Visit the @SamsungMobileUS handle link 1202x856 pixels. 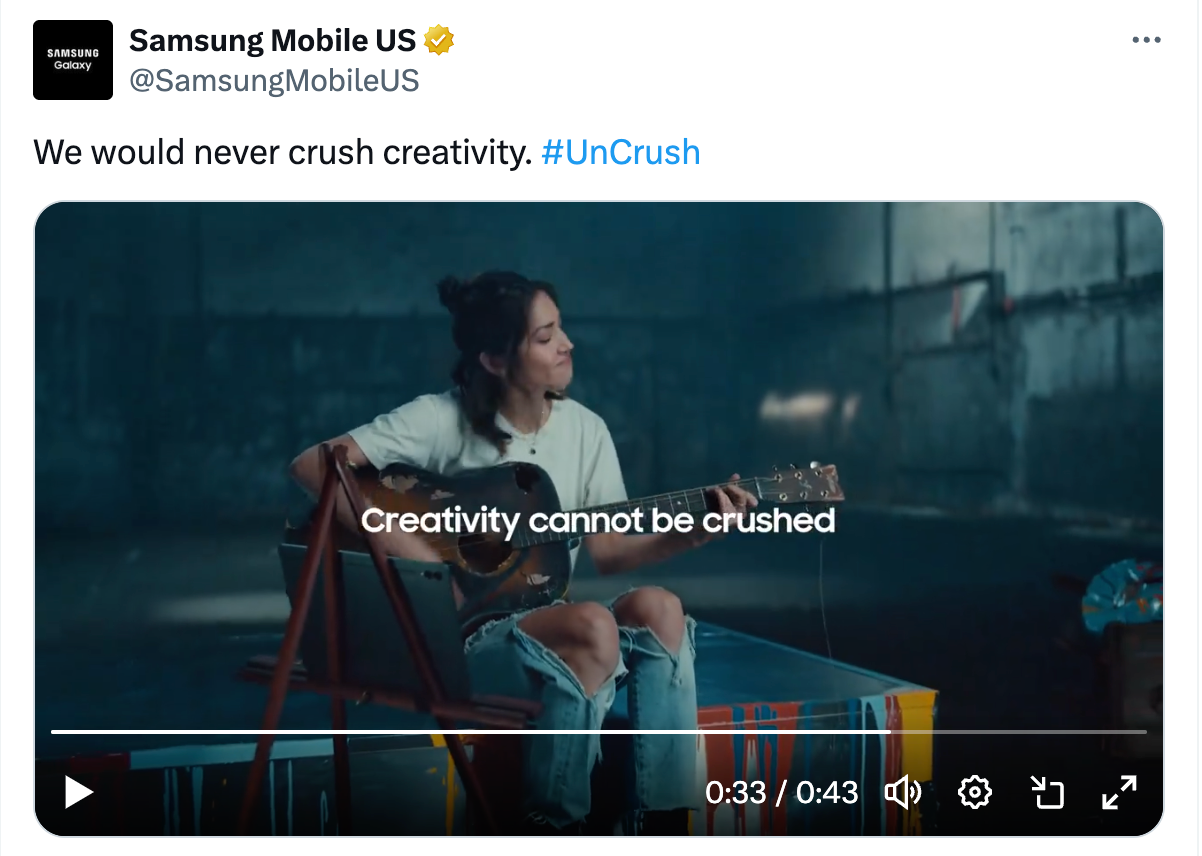coord(274,80)
